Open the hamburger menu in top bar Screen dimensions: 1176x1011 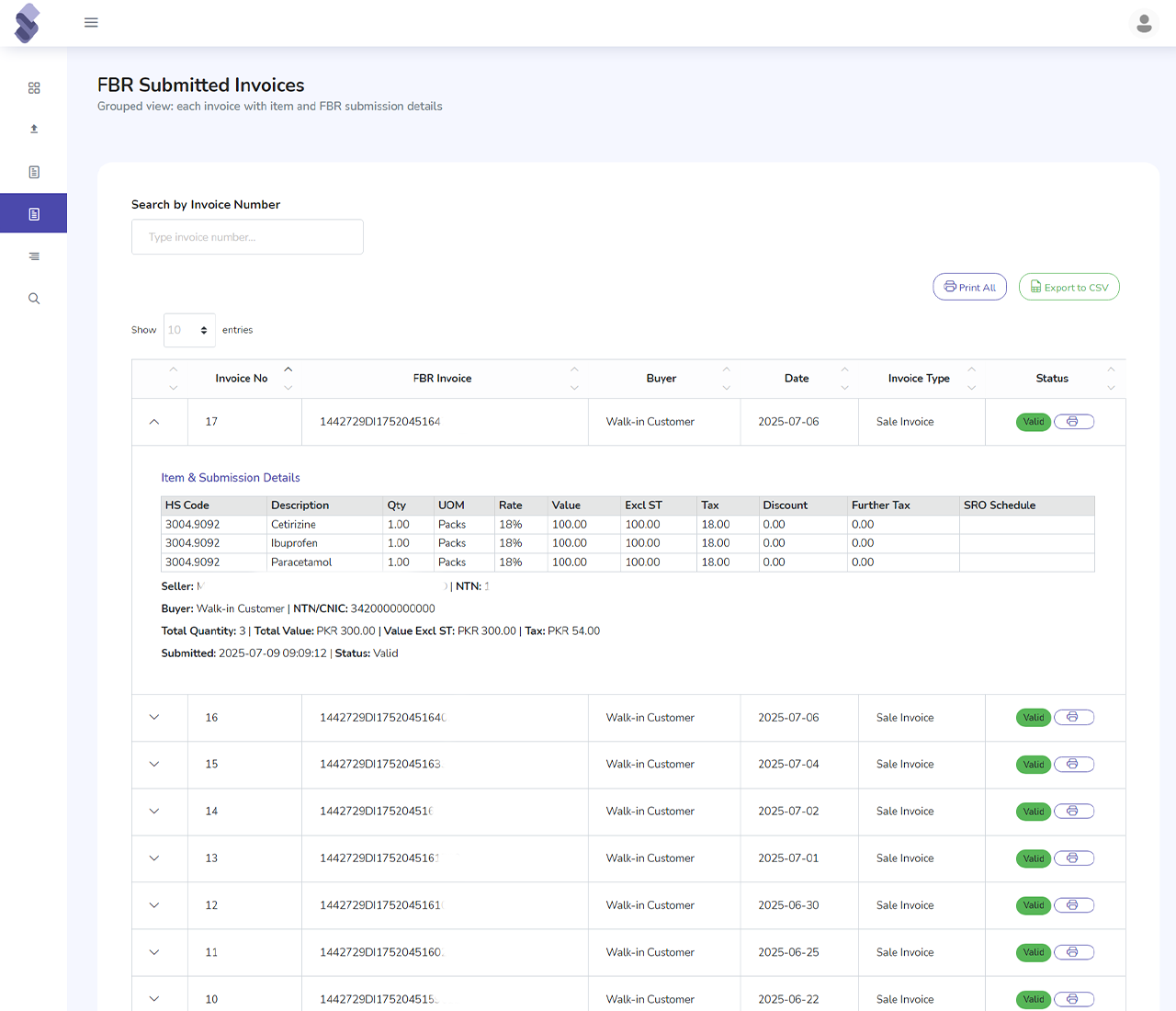[x=91, y=23]
